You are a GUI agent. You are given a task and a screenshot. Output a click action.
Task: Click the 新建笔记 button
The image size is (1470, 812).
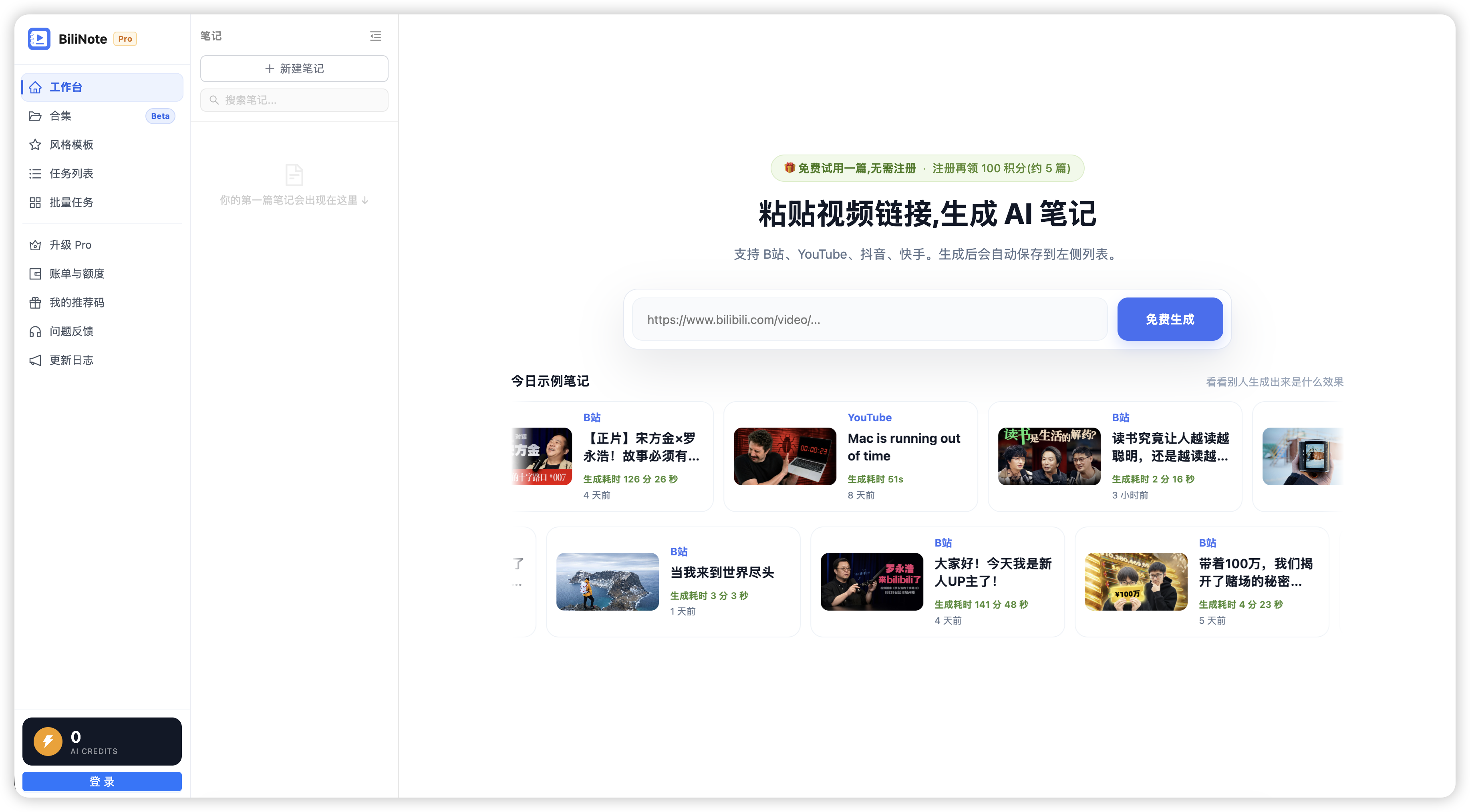pos(294,68)
